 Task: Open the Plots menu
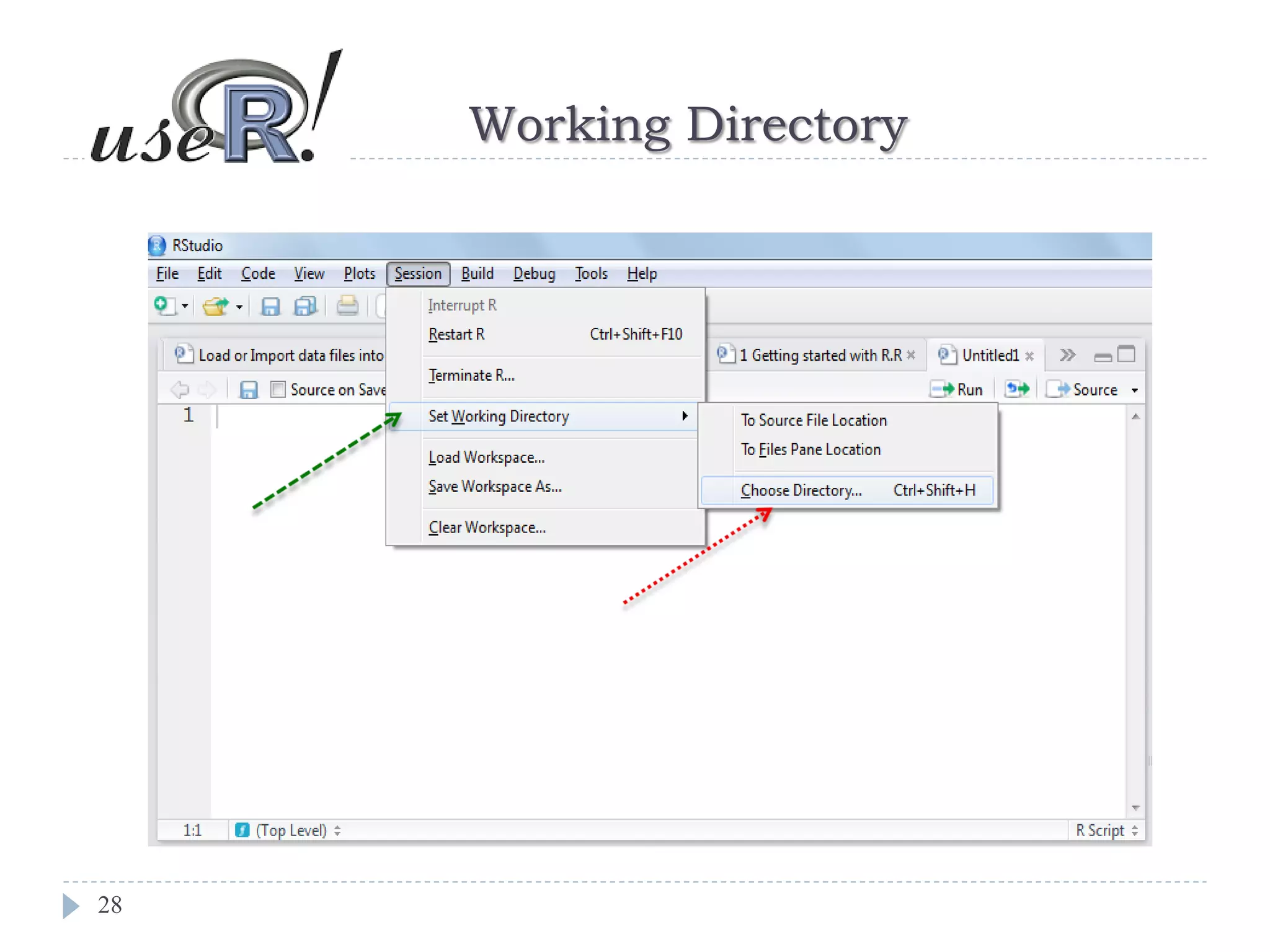click(x=360, y=273)
